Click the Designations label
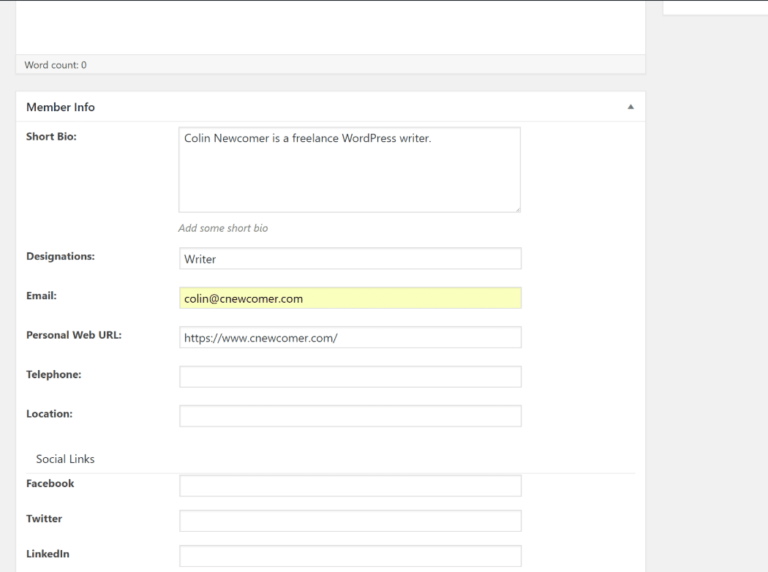Screen dimensions: 768x572 [x=60, y=256]
